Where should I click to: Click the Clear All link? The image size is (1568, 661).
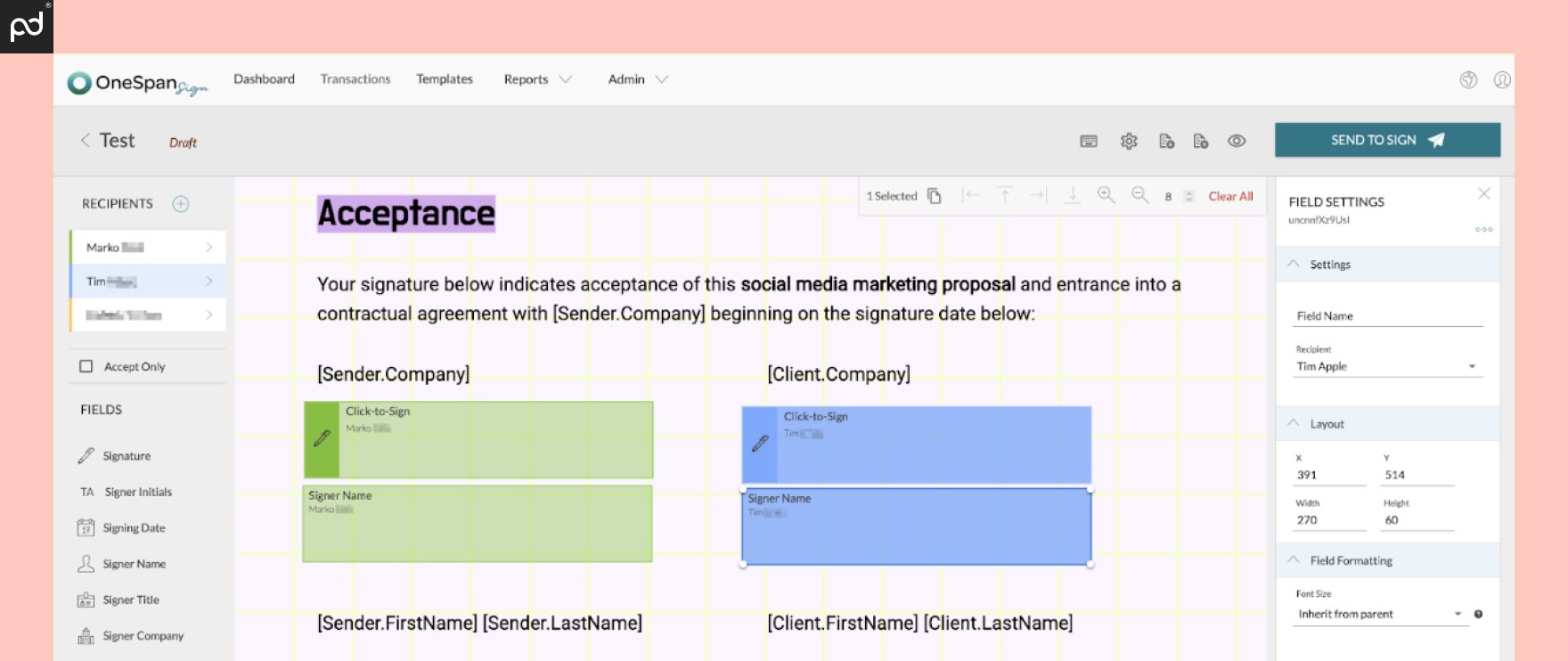(1230, 196)
